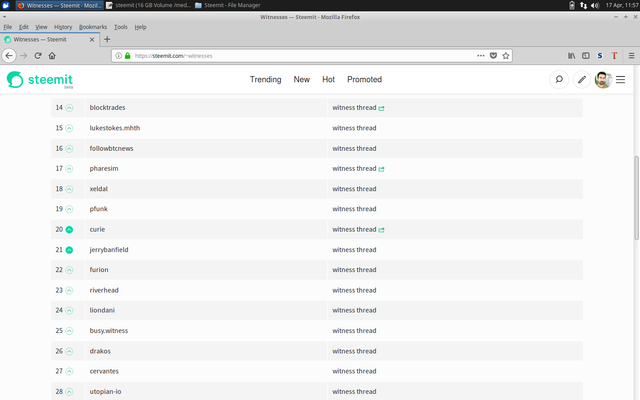Image resolution: width=640 pixels, height=400 pixels.
Task: Open a new browser tab
Action: click(x=107, y=39)
